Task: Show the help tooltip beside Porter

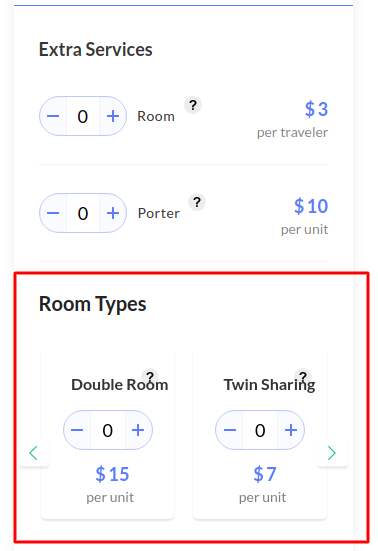Action: point(197,202)
